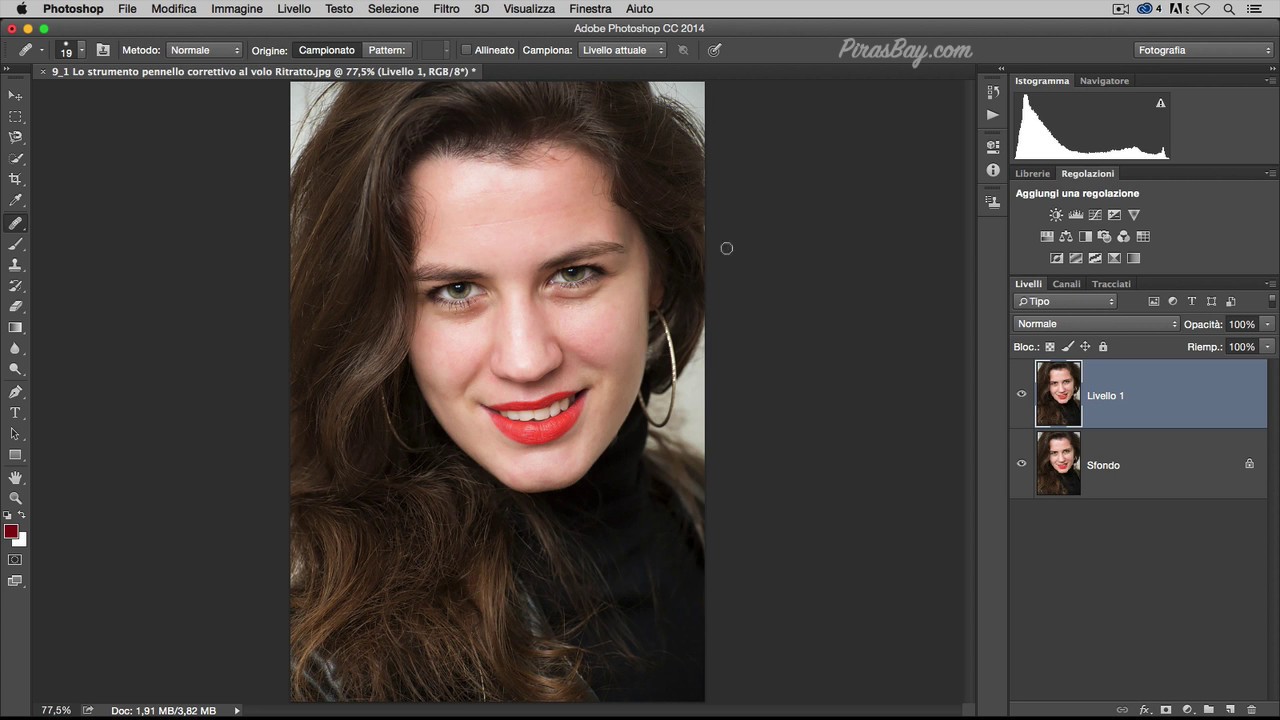Open the Selezione menu
This screenshot has height=720, width=1280.
click(393, 9)
